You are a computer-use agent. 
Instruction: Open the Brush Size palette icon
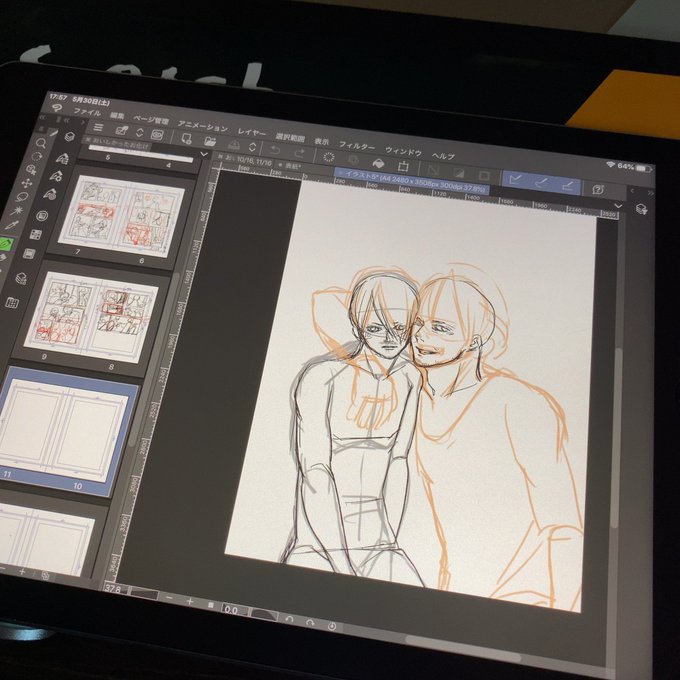coord(50,194)
